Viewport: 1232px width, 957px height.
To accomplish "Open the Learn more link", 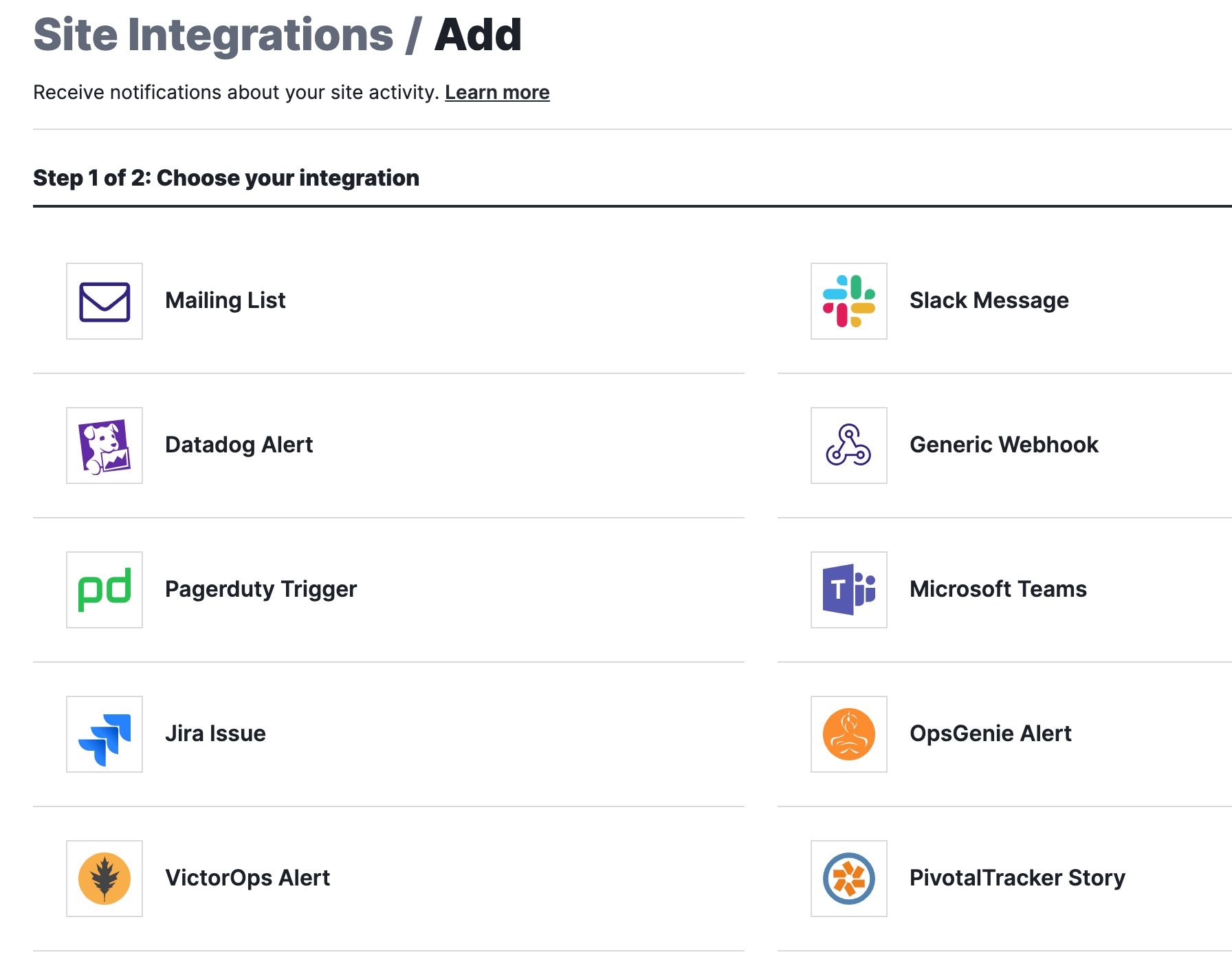I will [x=497, y=92].
